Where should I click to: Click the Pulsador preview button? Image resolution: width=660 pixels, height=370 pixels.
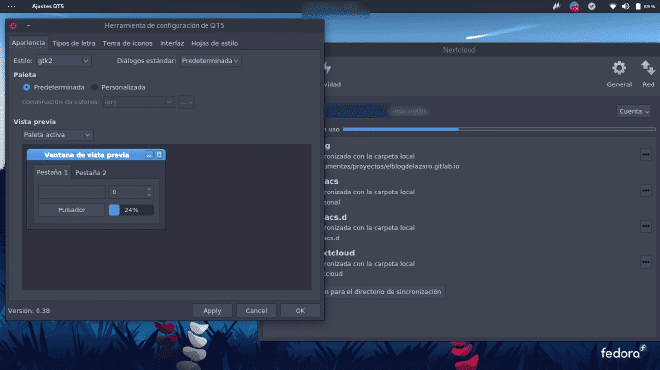pyautogui.click(x=72, y=210)
